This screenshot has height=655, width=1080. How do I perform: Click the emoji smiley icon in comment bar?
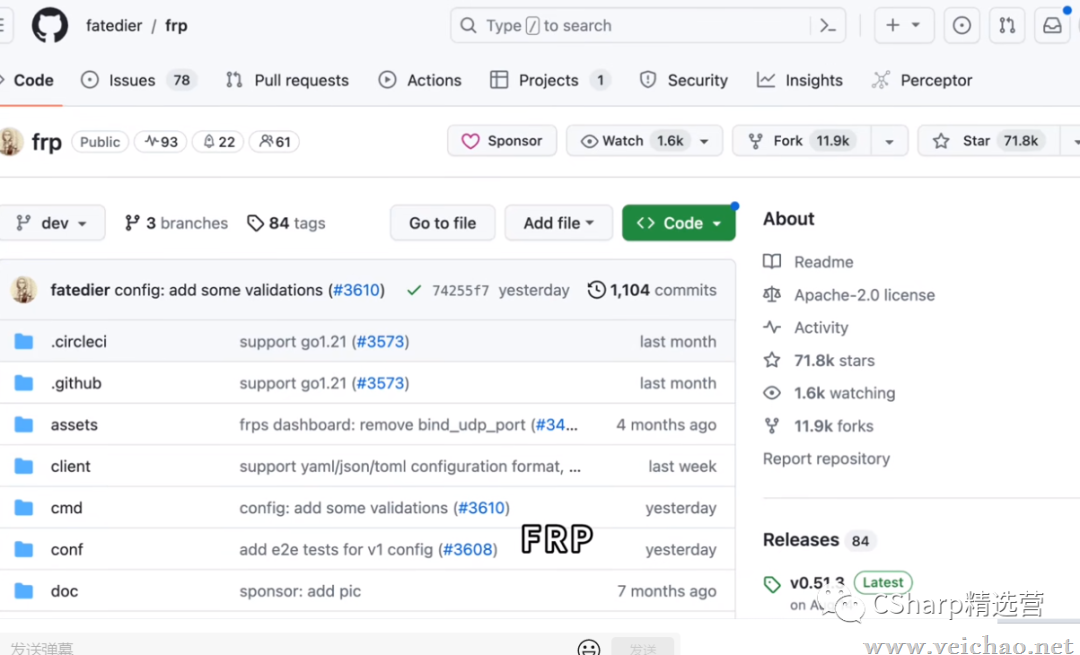589,647
